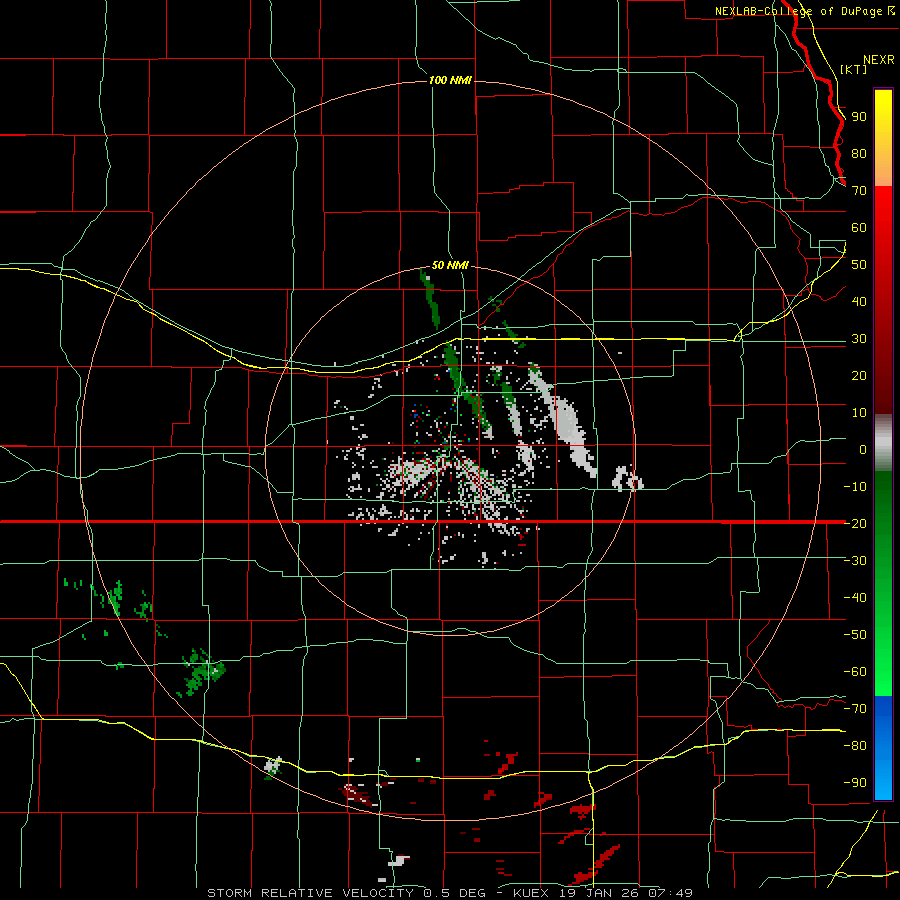Click the NEXR label above the color scale
Screen dimensions: 900x900
(879, 60)
